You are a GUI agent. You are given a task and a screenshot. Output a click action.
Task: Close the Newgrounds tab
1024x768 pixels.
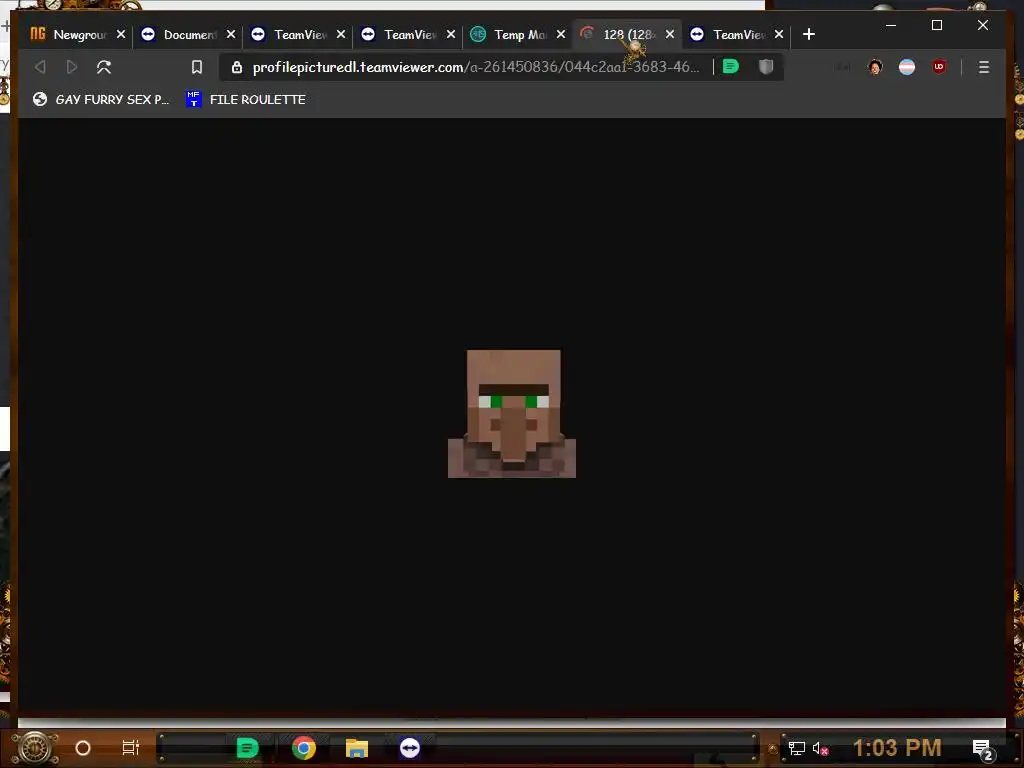[x=121, y=35]
